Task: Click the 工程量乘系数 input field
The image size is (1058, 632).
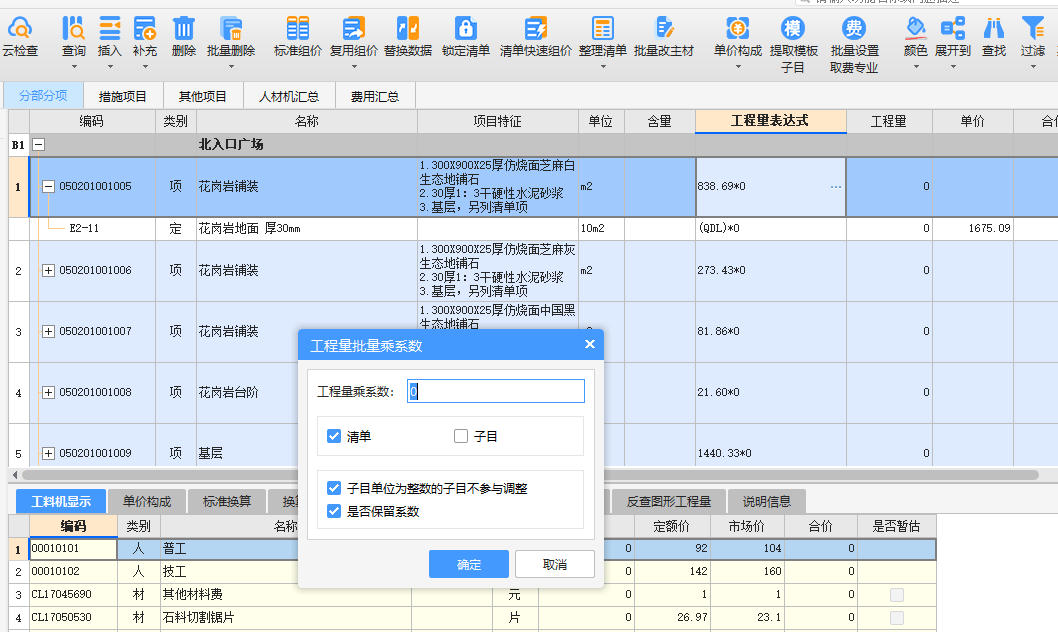Action: click(x=496, y=391)
